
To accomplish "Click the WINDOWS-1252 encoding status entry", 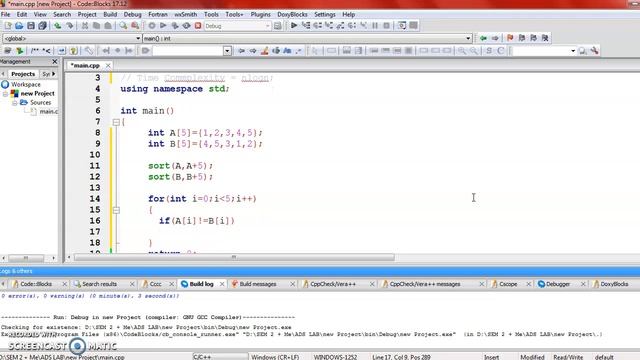I will tap(335, 357).
